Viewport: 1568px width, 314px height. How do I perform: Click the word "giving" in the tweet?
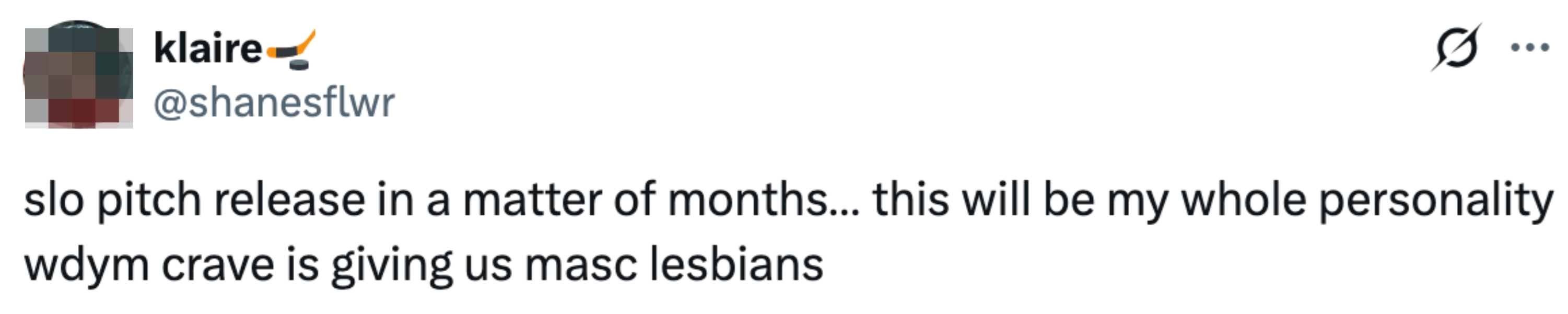click(391, 265)
